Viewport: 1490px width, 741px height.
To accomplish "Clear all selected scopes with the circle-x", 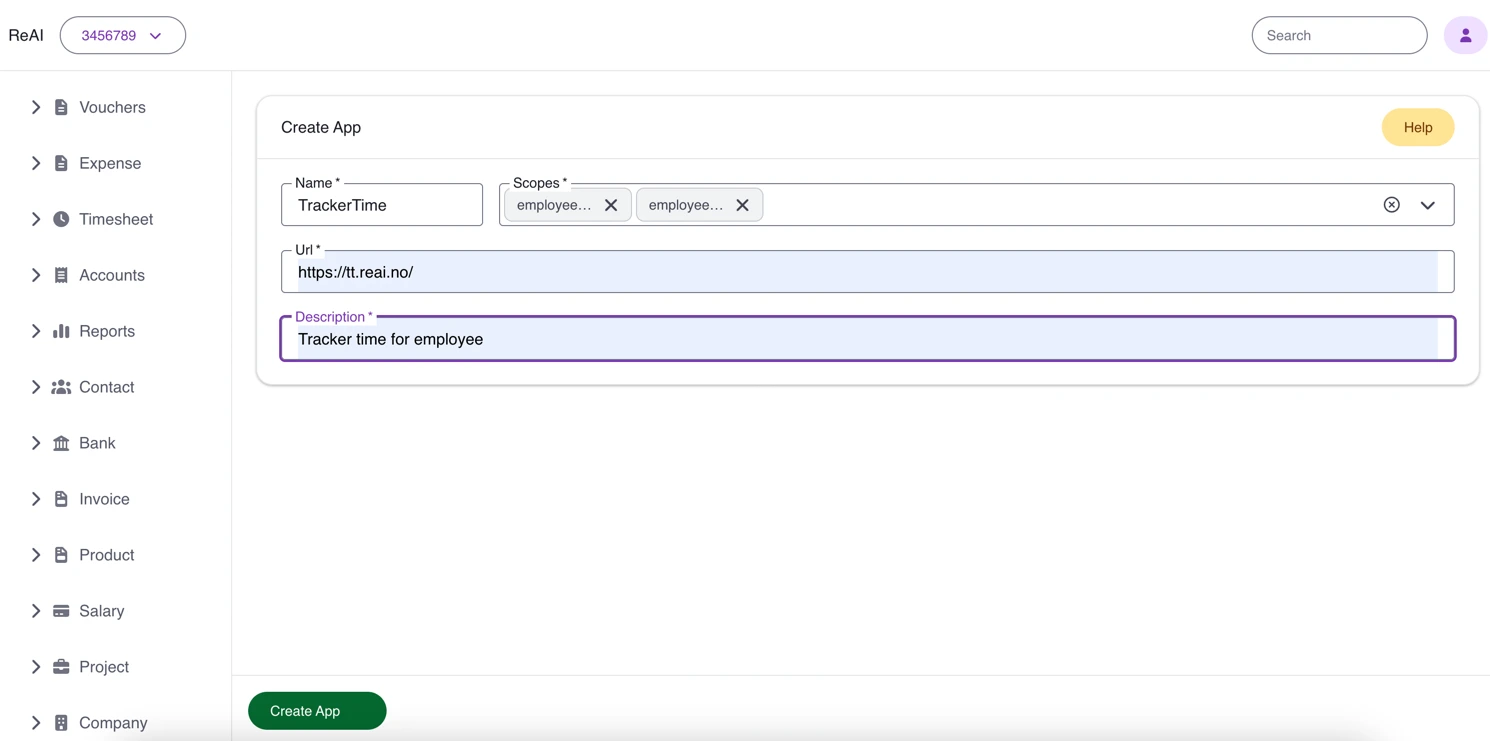I will (1391, 204).
